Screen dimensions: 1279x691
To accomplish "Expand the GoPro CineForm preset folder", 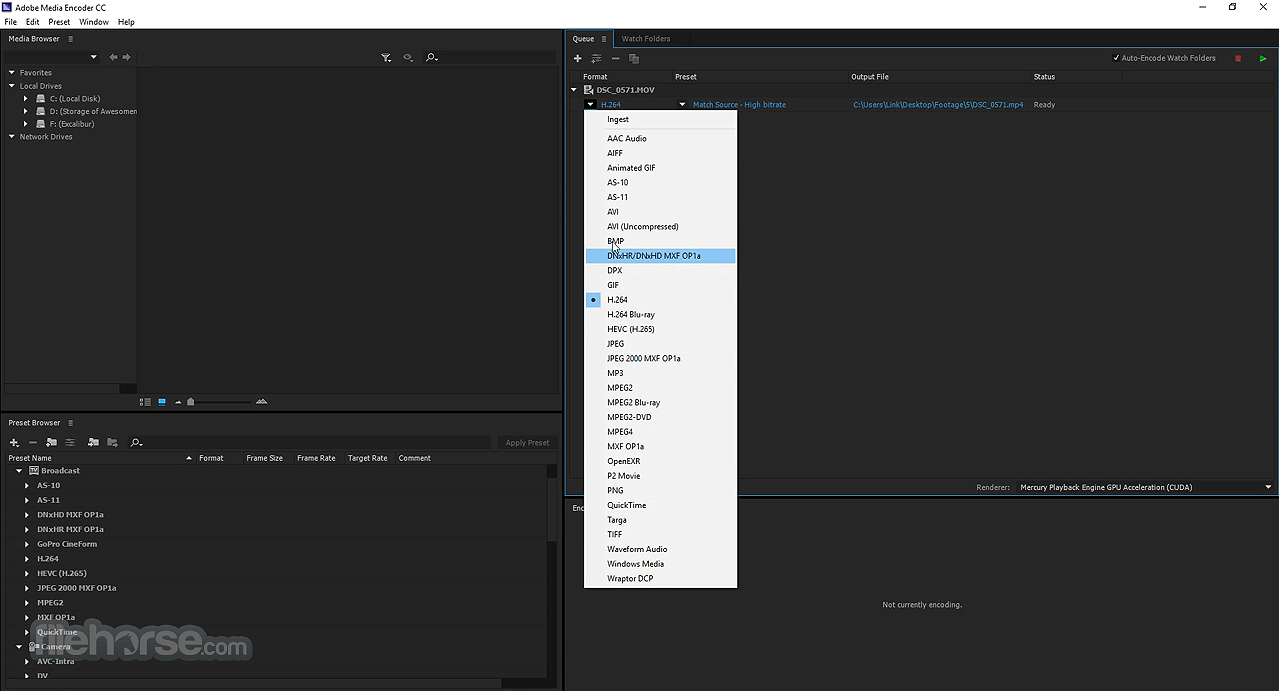I will 27,544.
